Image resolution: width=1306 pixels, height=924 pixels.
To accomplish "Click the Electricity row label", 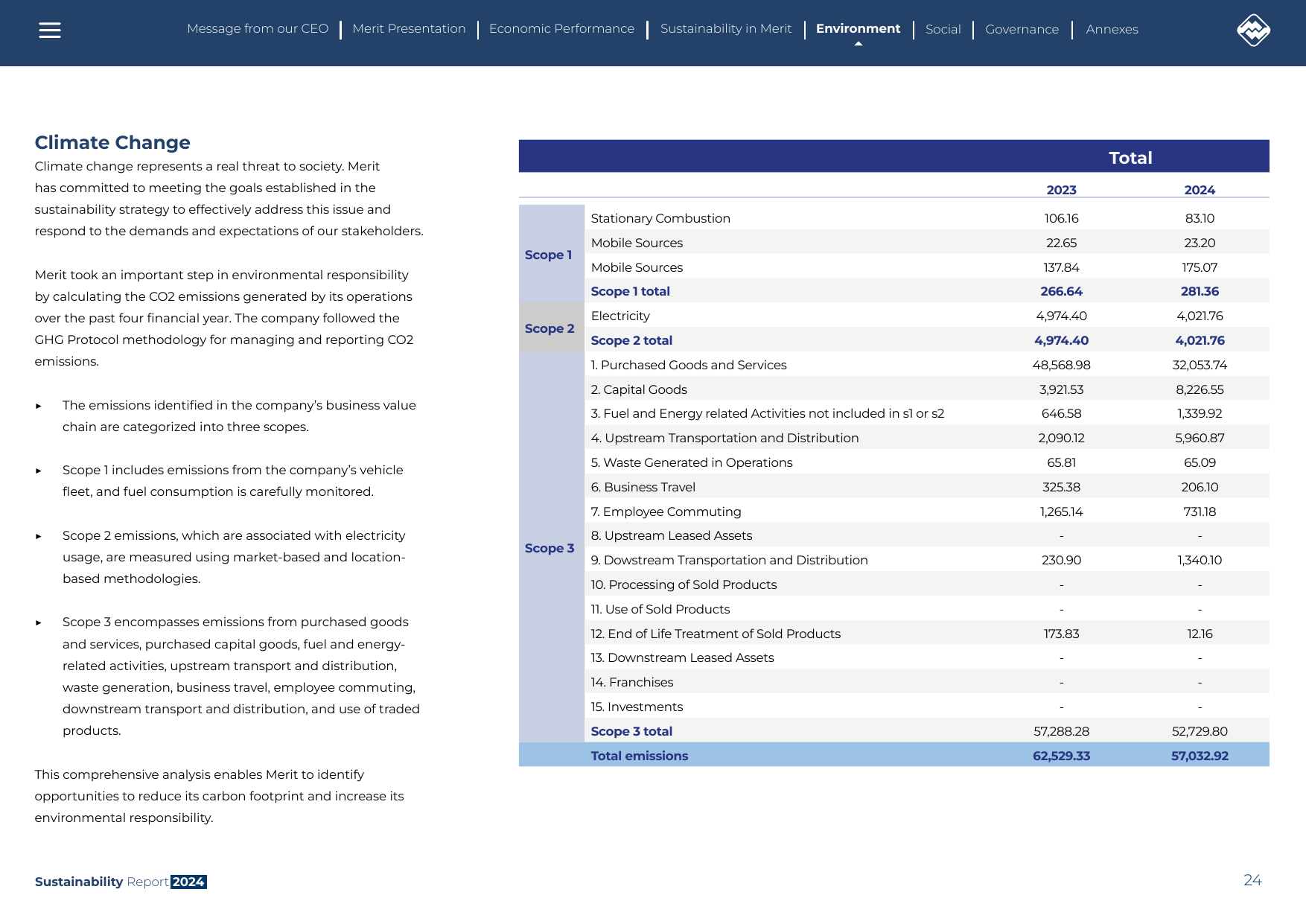I will pos(620,316).
